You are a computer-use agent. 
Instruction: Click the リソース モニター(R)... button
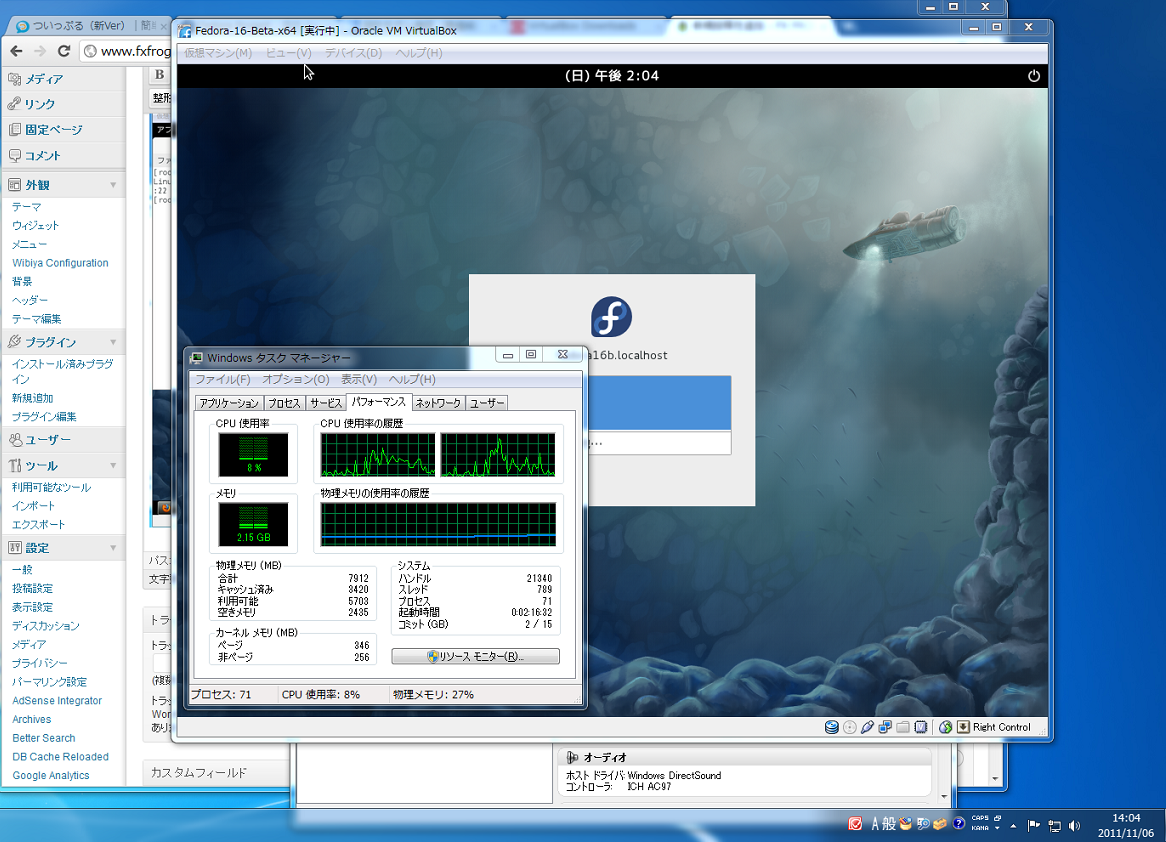(x=475, y=657)
